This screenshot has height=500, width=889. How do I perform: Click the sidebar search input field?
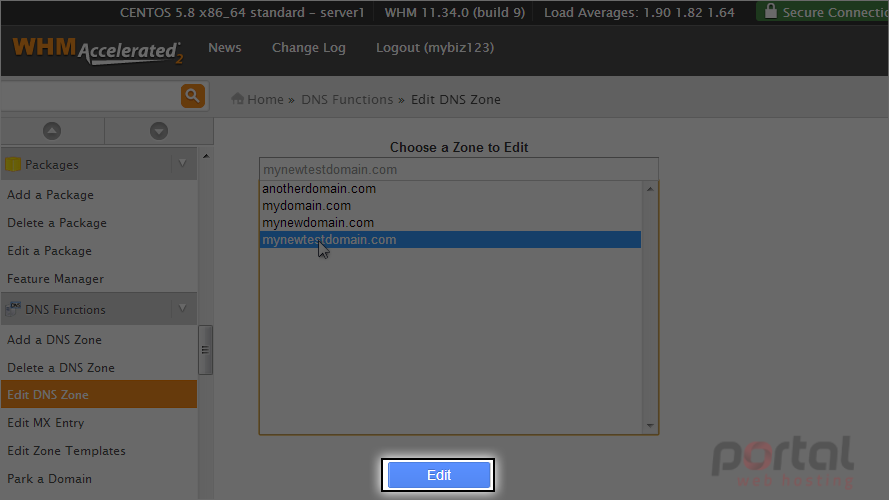[91, 96]
